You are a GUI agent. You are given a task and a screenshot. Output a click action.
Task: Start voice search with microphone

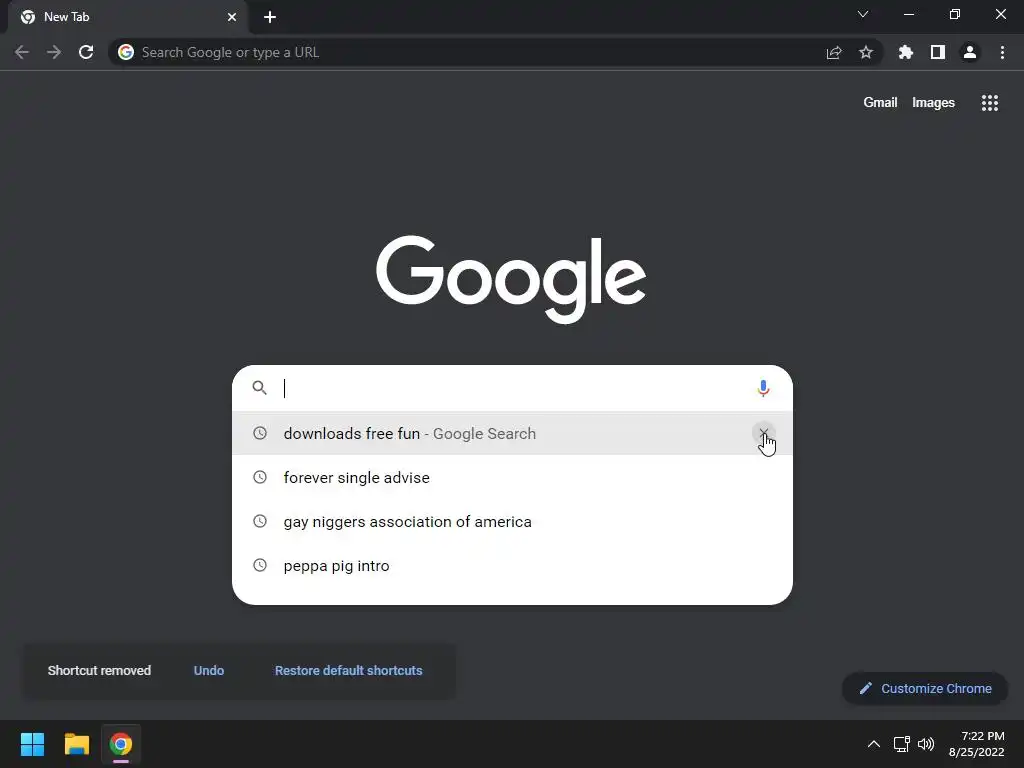(x=763, y=388)
